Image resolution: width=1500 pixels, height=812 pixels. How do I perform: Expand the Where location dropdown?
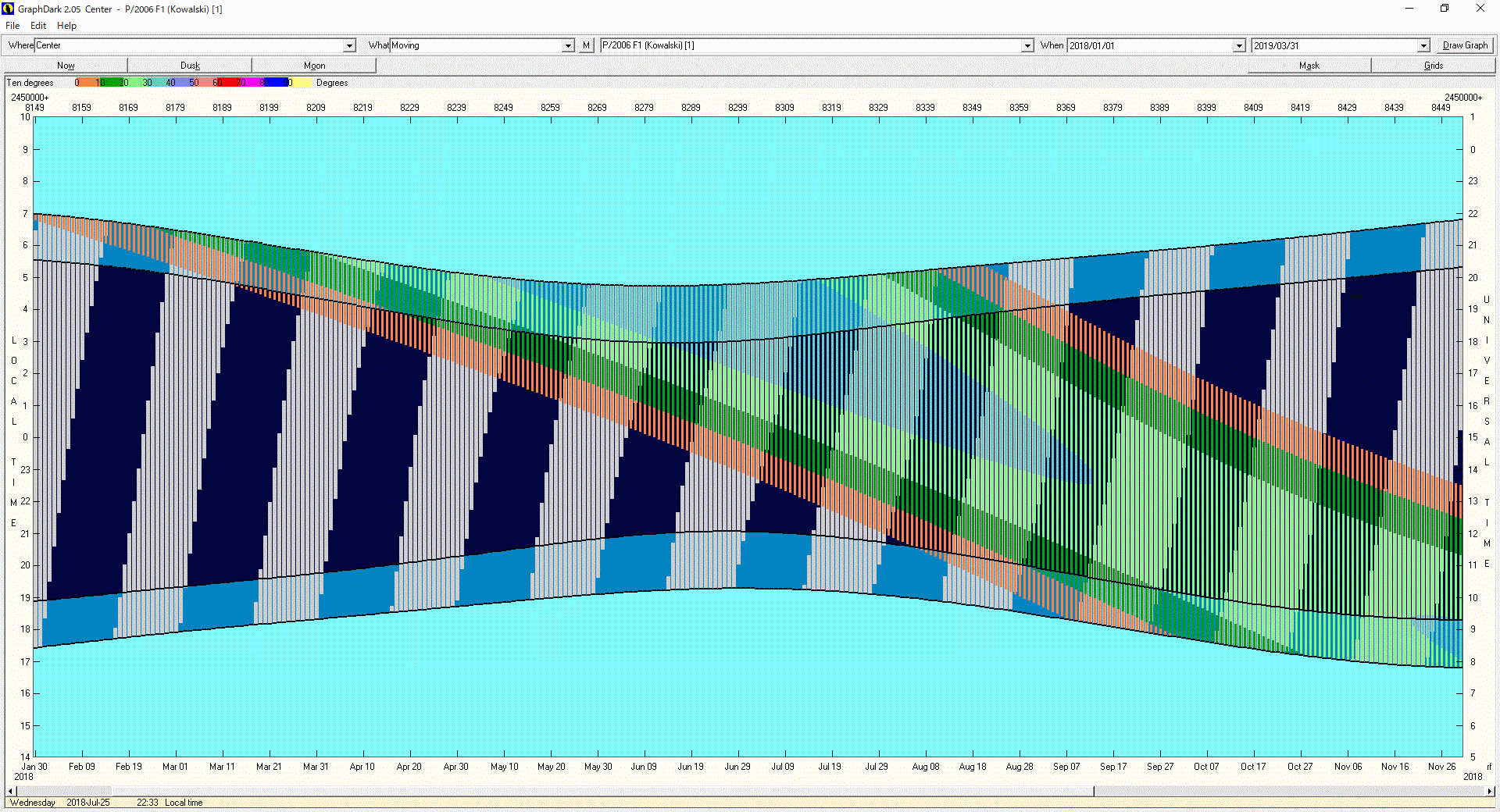pyautogui.click(x=350, y=46)
